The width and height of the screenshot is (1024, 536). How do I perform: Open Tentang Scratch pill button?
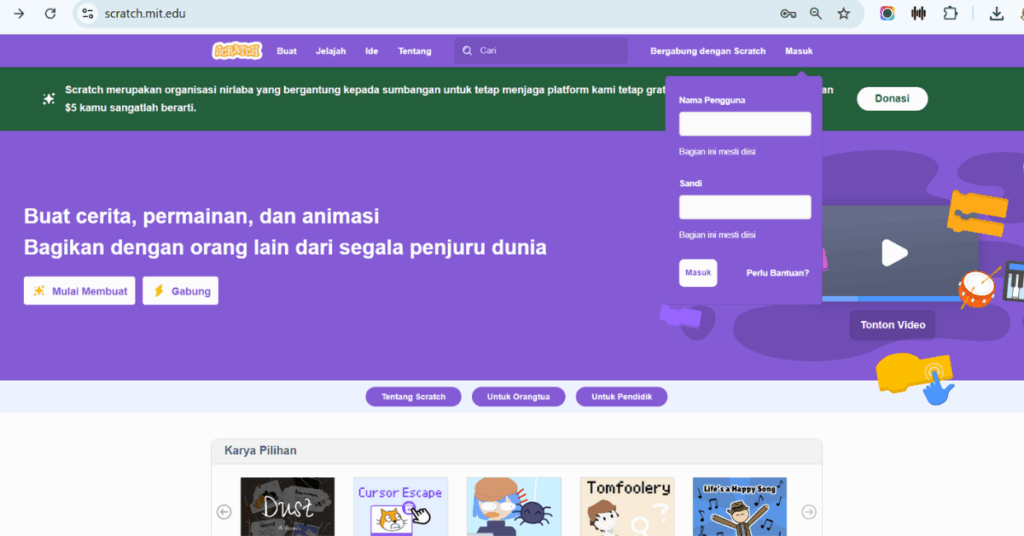click(x=413, y=396)
